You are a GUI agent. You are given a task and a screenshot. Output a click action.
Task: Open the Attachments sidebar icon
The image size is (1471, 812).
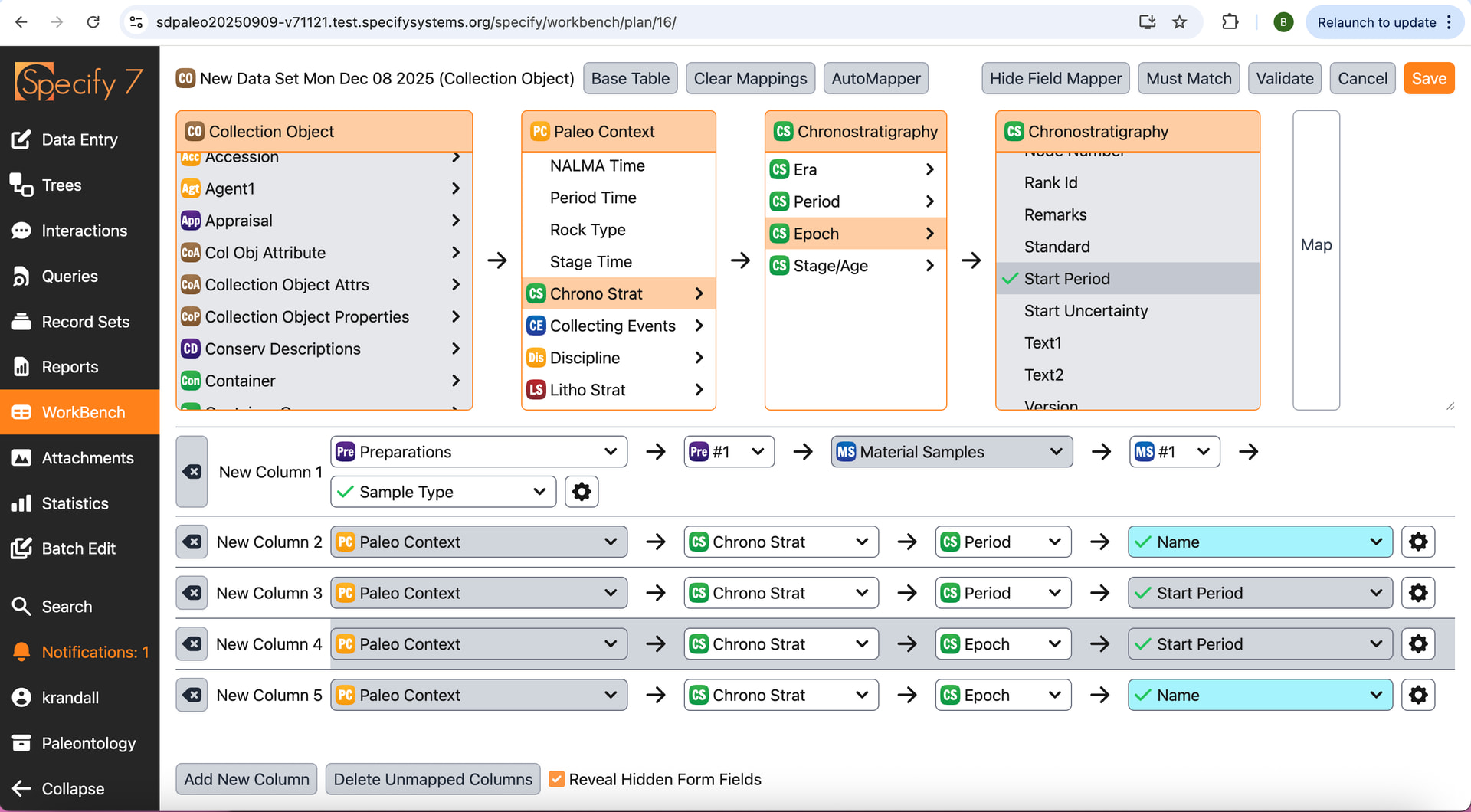[21, 458]
